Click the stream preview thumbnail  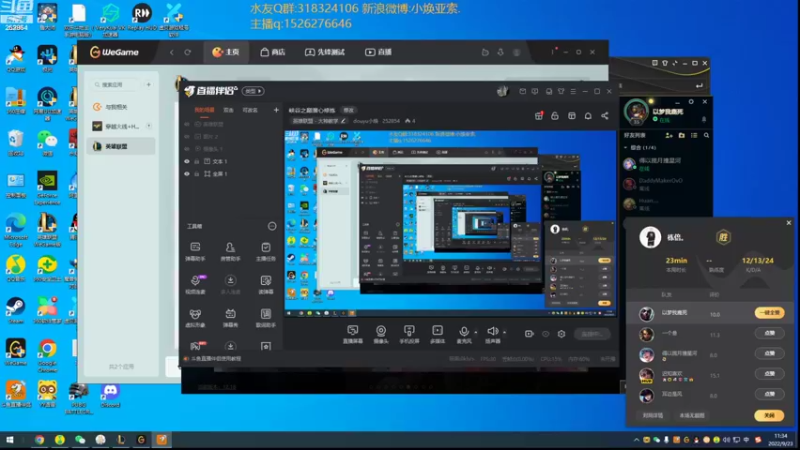[x=450, y=223]
